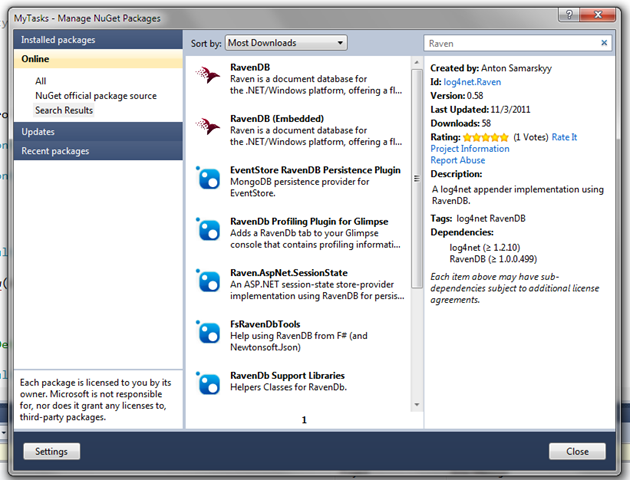630x480 pixels.
Task: Expand the Online section
Action: [98, 59]
